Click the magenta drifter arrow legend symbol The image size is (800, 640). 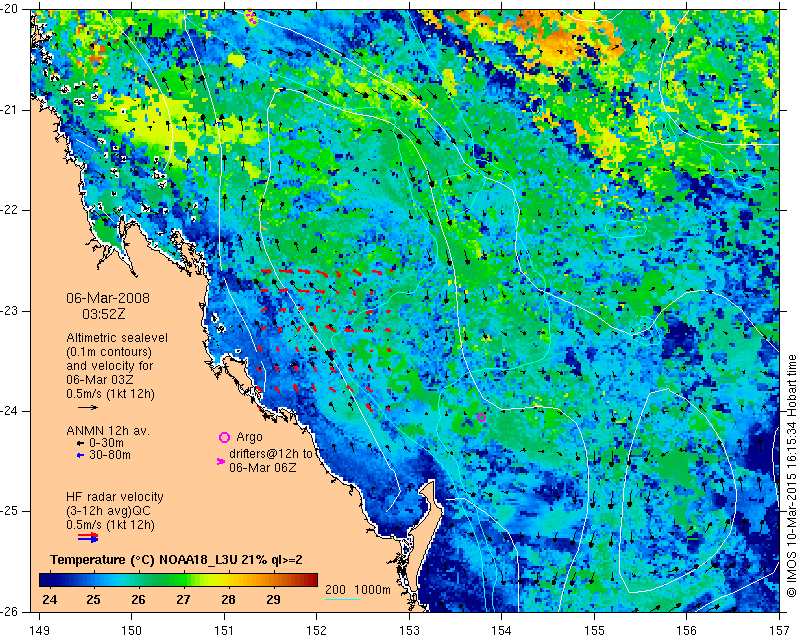[221, 461]
